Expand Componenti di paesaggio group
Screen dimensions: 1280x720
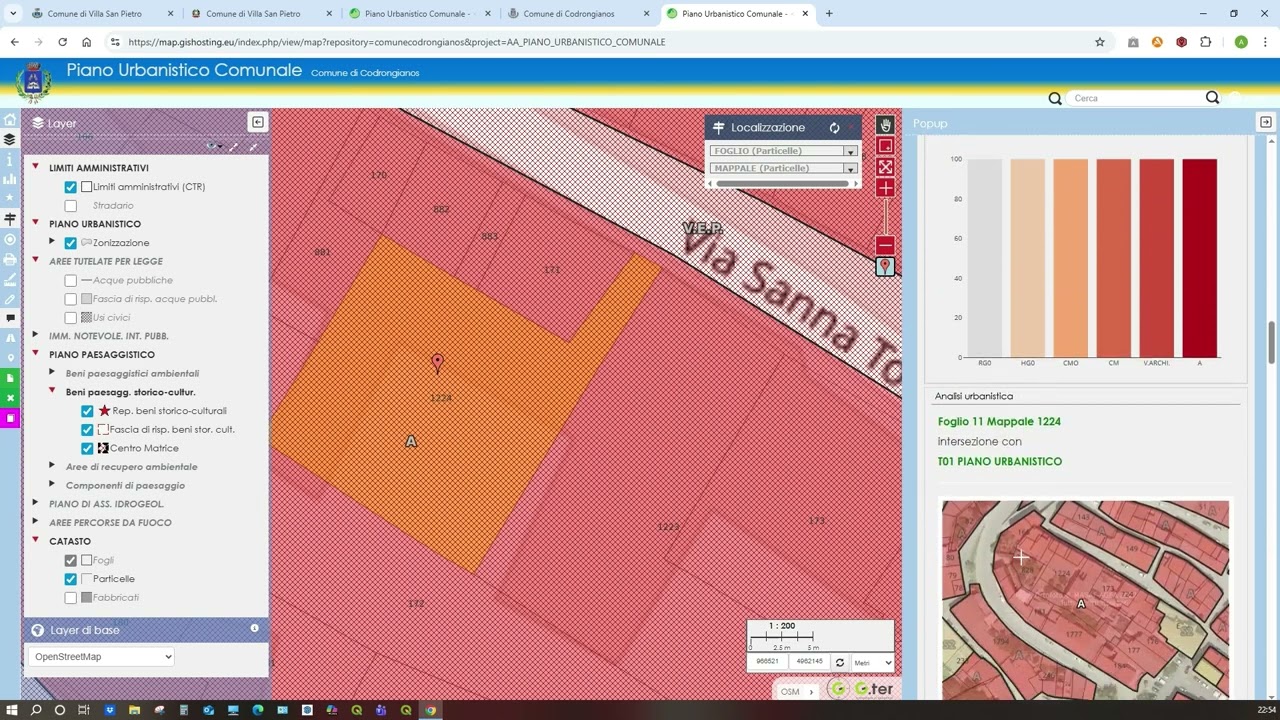(x=52, y=485)
